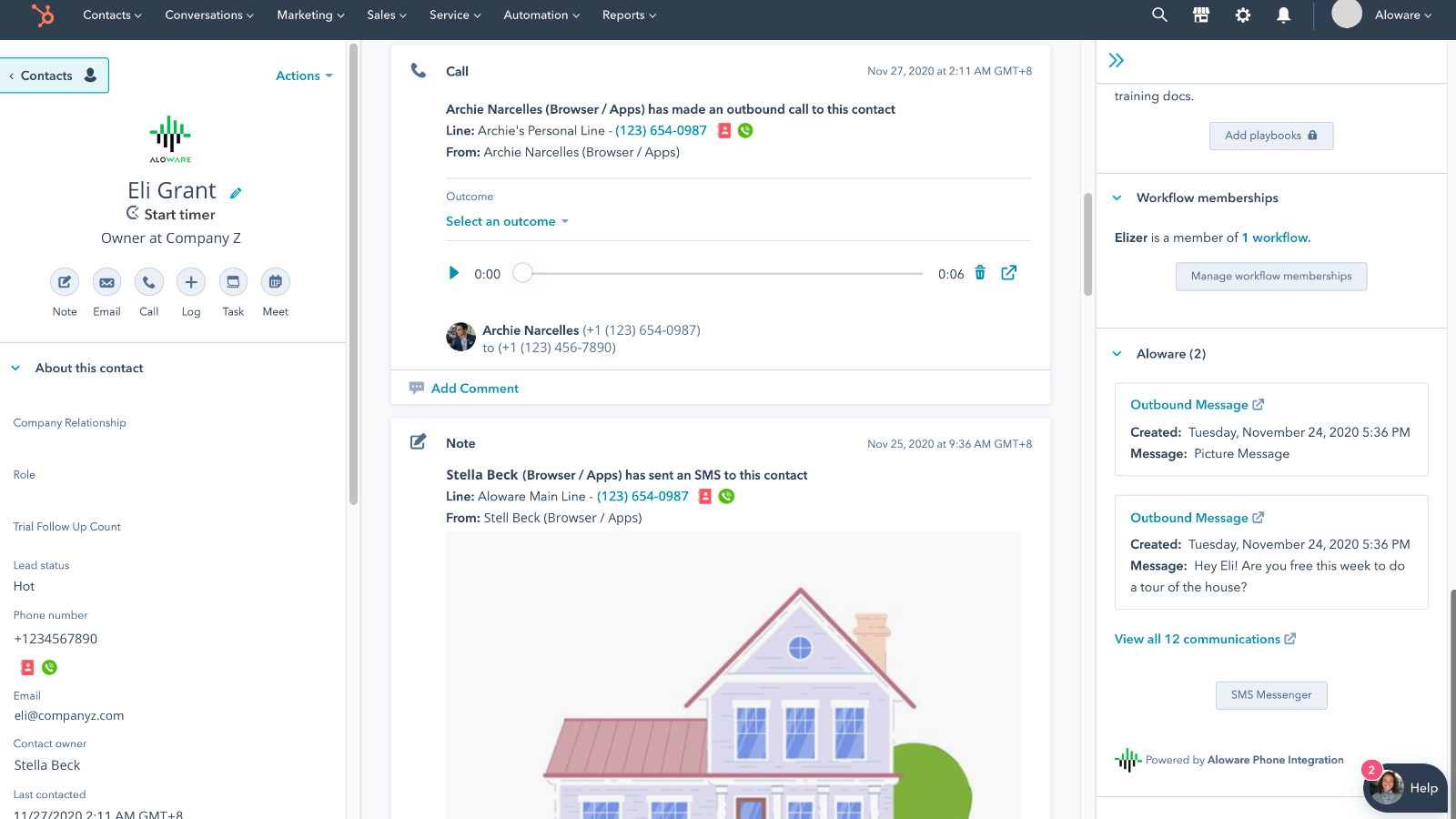The height and width of the screenshot is (819, 1456).
Task: Start a call with the Call icon
Action: coord(148,282)
